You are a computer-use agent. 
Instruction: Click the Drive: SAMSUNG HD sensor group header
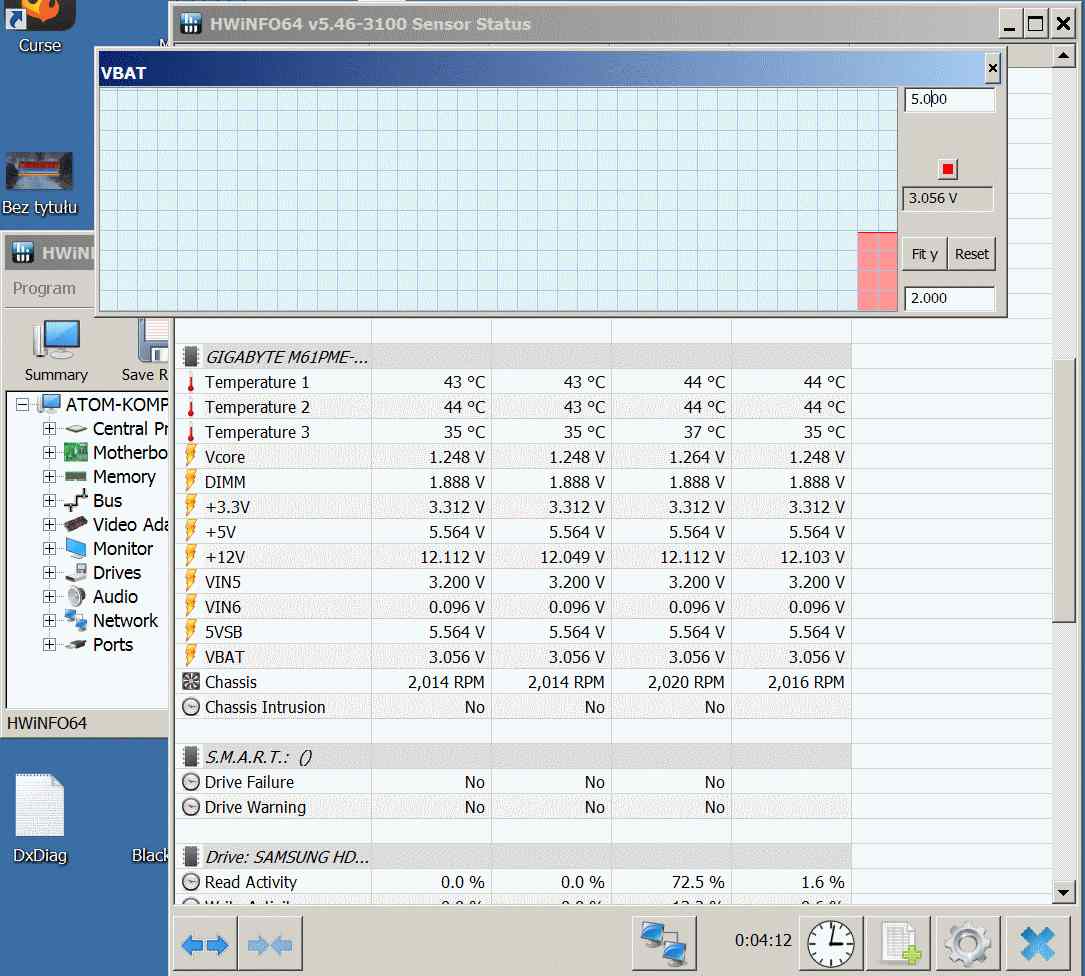coord(513,857)
